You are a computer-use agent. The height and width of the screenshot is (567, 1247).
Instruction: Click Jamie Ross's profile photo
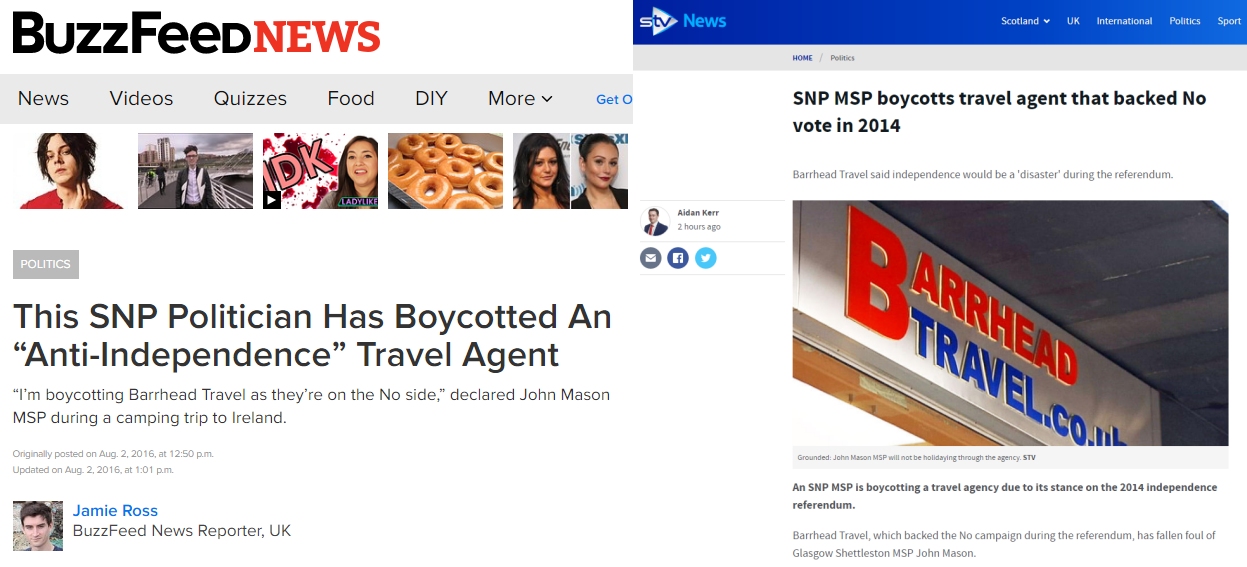[38, 526]
